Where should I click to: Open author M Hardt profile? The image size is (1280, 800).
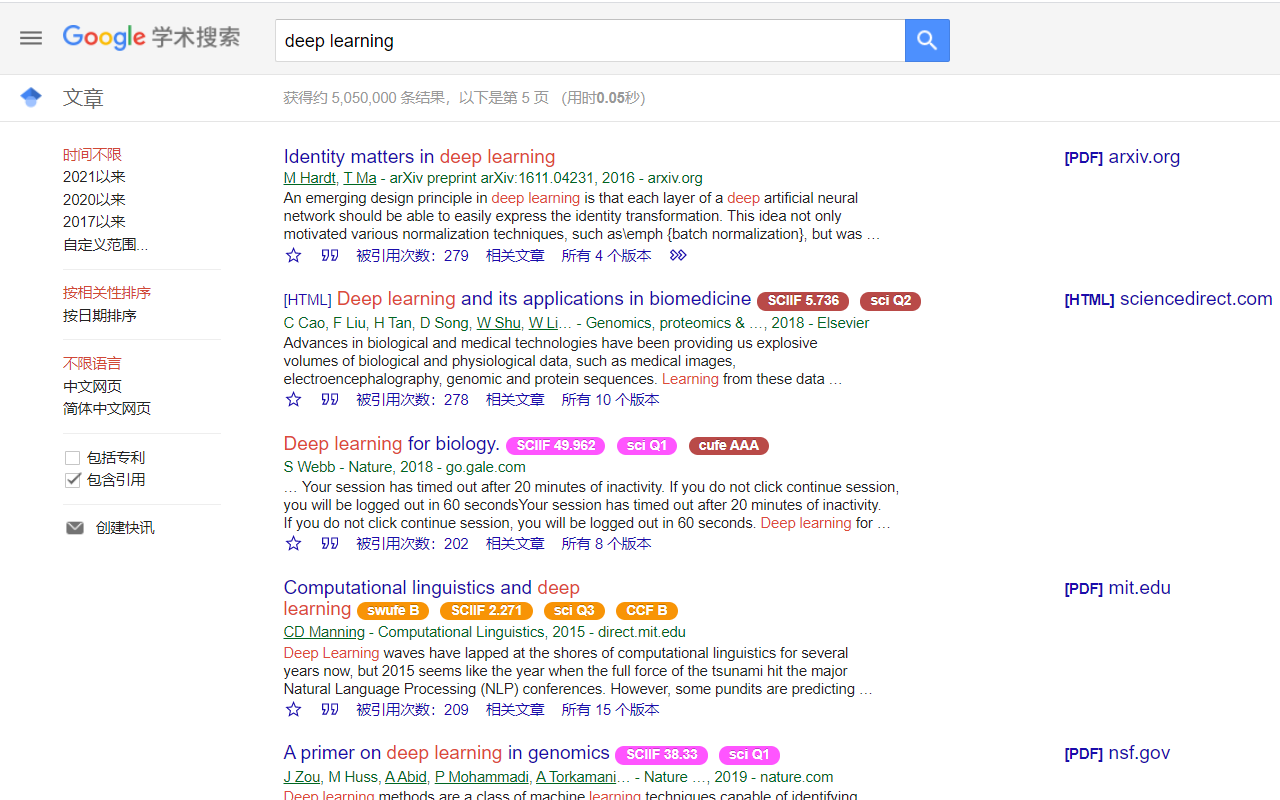(x=309, y=178)
